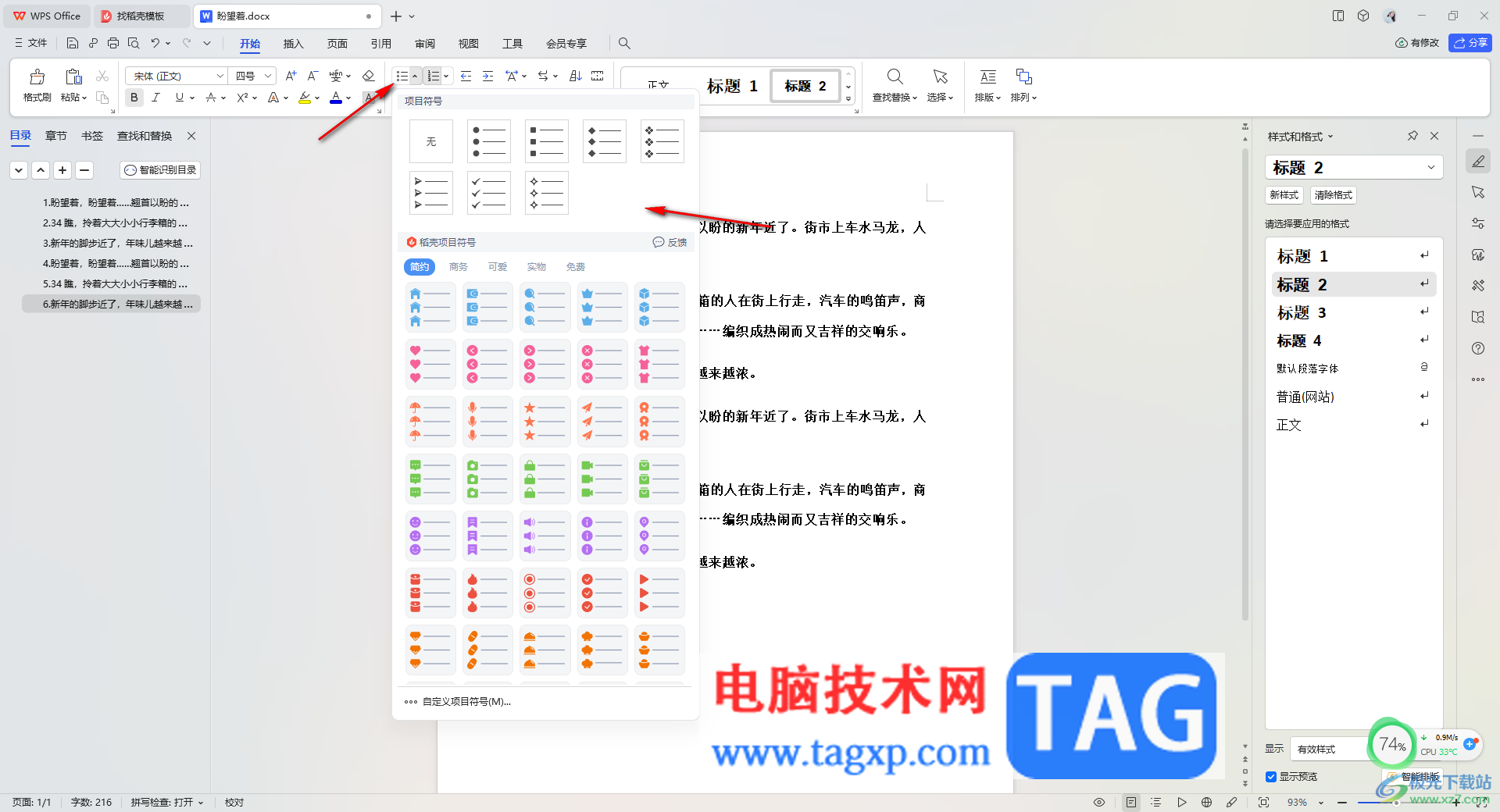Toggle italic formatting button

[x=156, y=98]
